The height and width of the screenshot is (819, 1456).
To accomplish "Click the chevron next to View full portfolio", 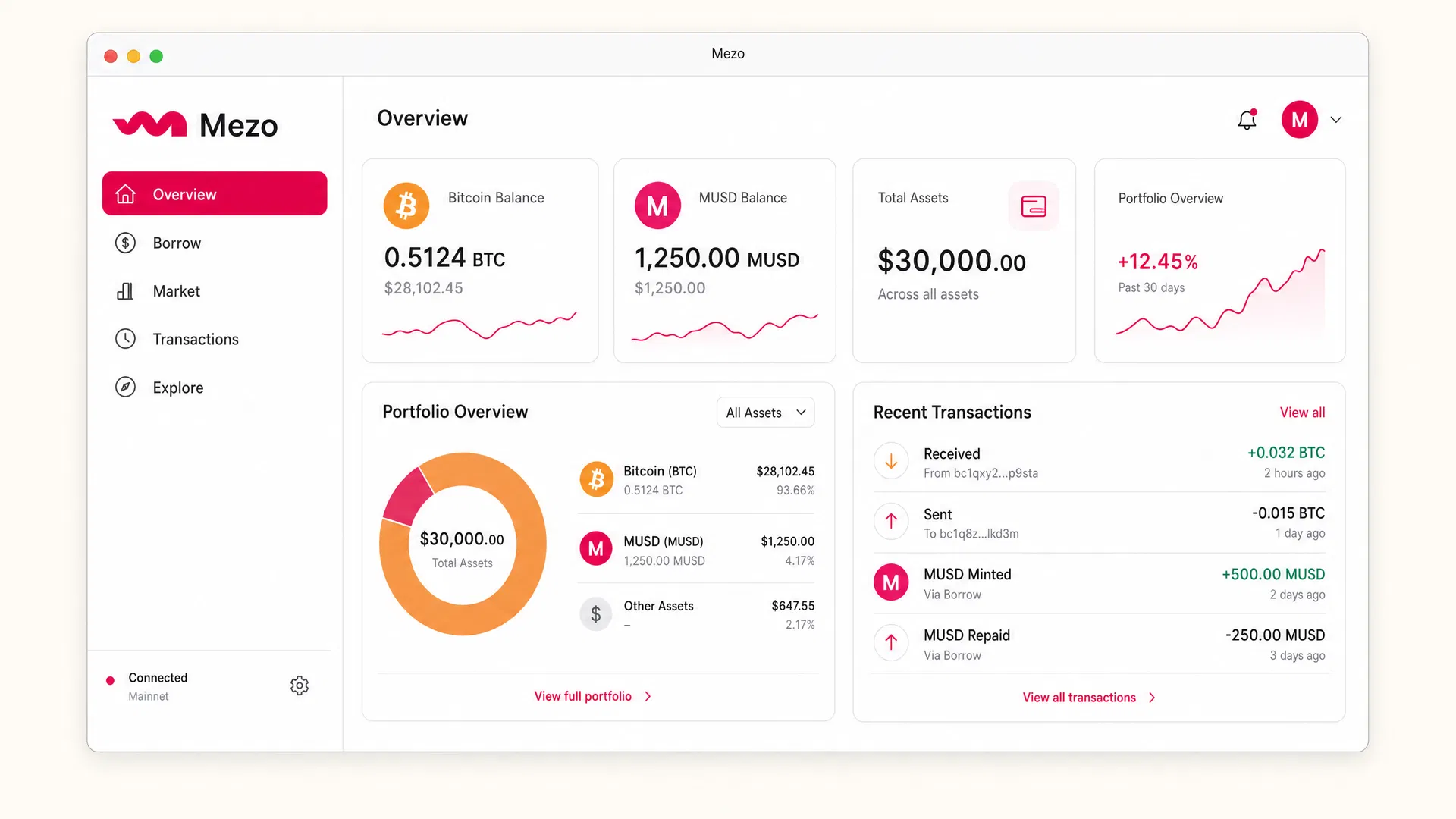I will coord(648,696).
